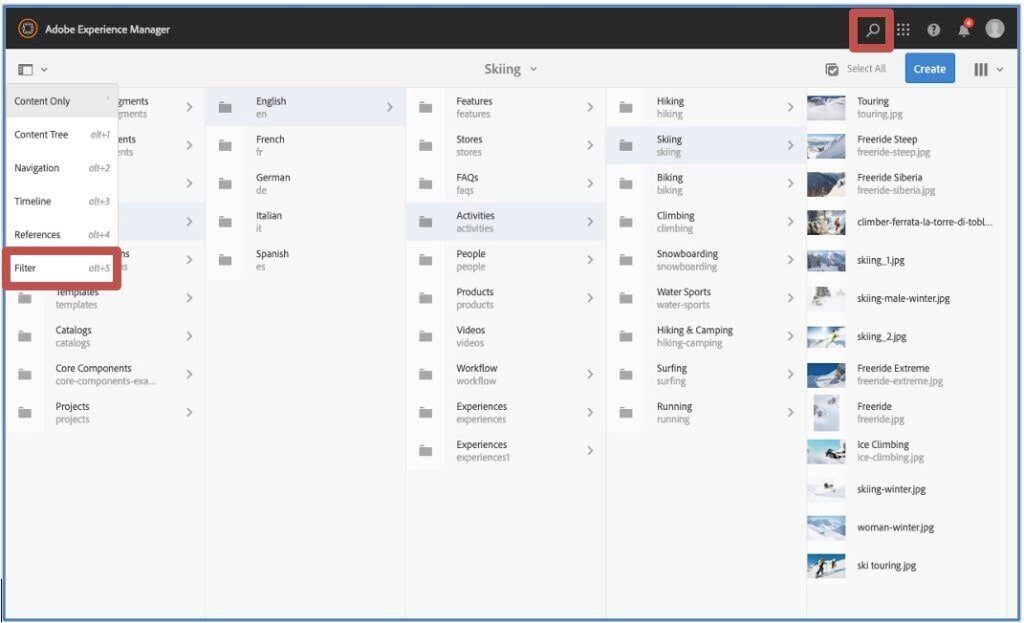Click the Projects folder icon
The height and width of the screenshot is (623, 1024).
click(25, 412)
